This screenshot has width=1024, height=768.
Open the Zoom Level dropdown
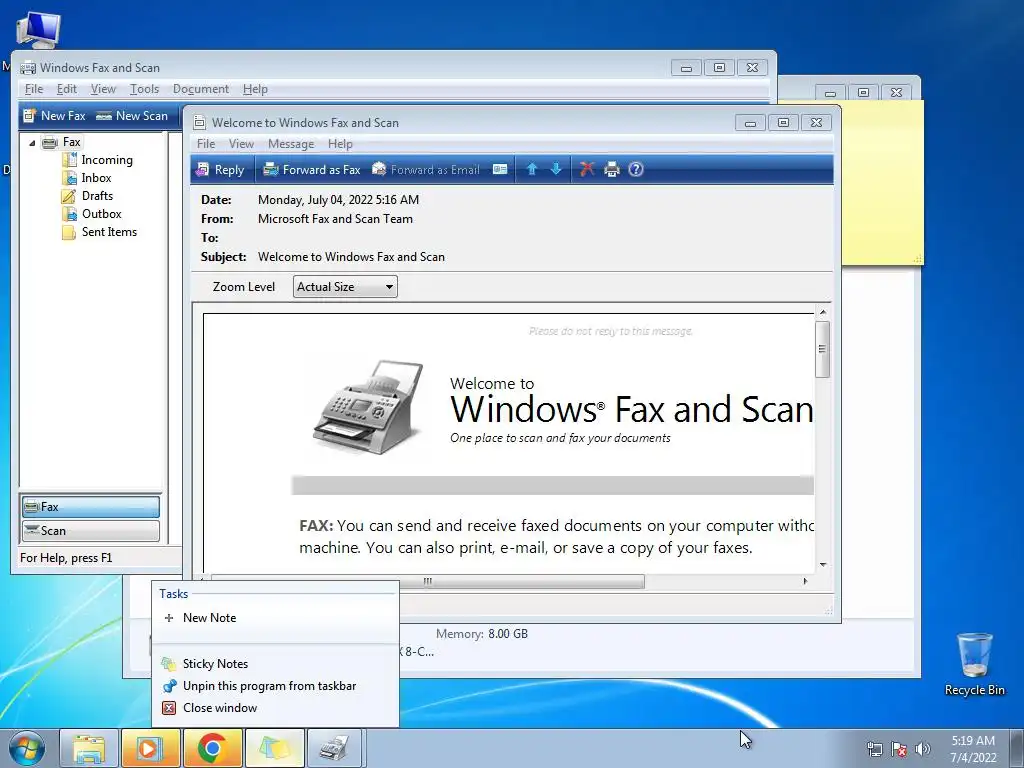345,287
